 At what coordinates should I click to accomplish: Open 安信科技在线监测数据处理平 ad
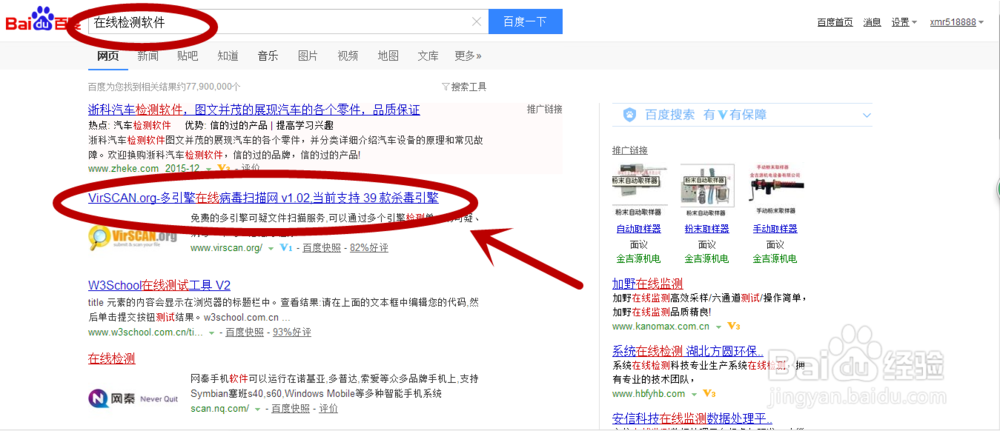tap(693, 419)
